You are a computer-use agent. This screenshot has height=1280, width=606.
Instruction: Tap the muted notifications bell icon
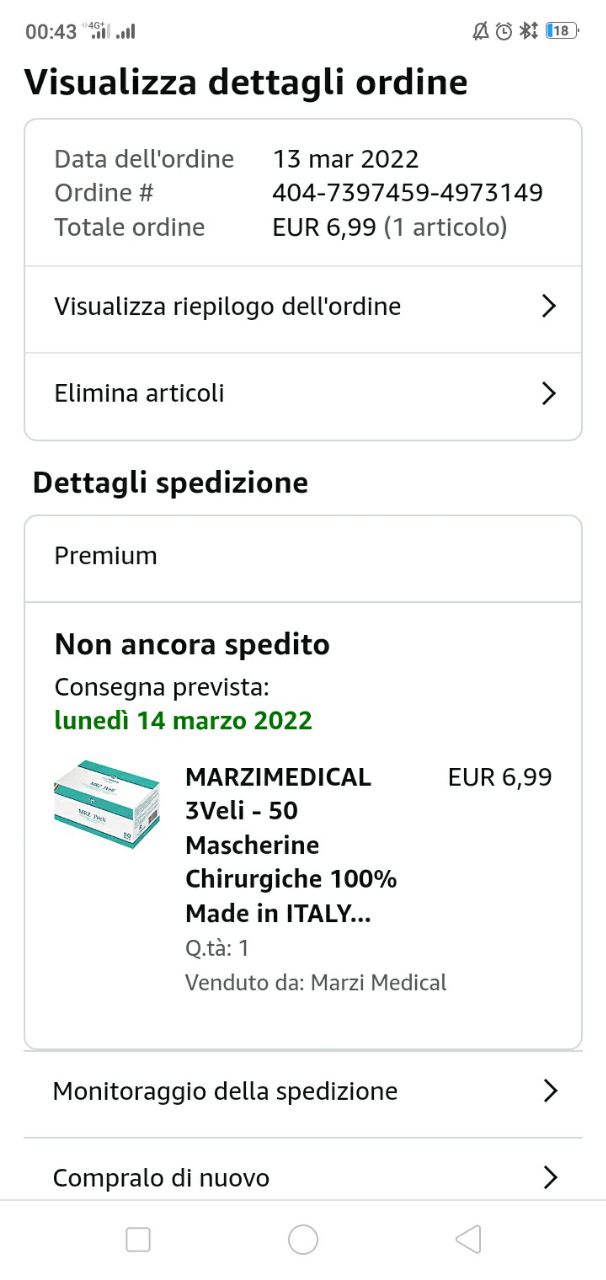coord(481,31)
